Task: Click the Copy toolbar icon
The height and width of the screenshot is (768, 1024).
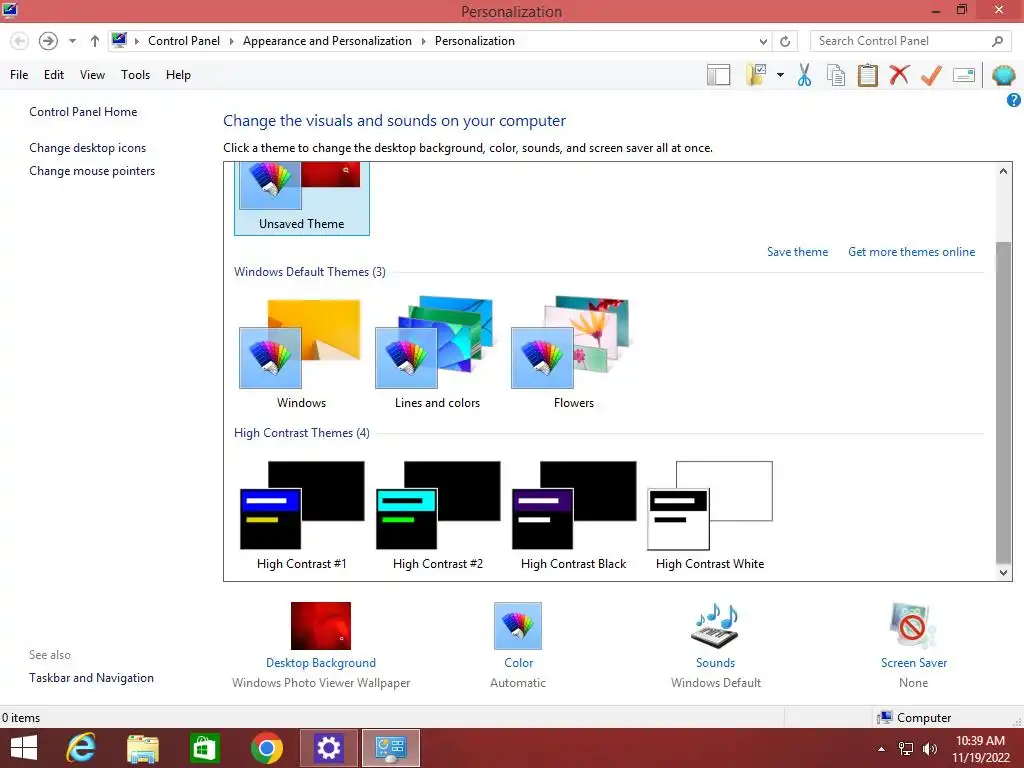Action: pos(836,75)
